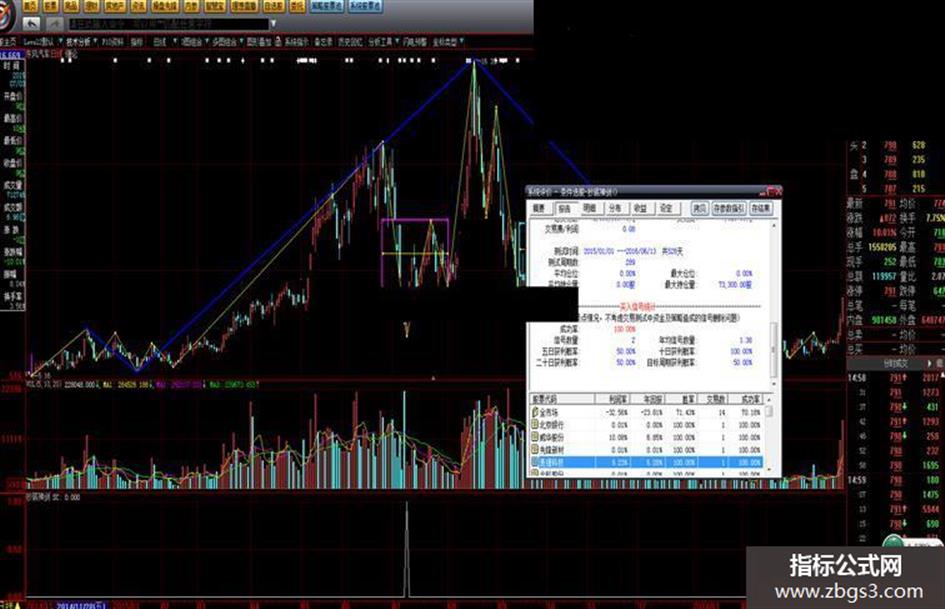Open the dropdown beside the command input
Image resolution: width=945 pixels, height=609 pixels.
[274, 24]
